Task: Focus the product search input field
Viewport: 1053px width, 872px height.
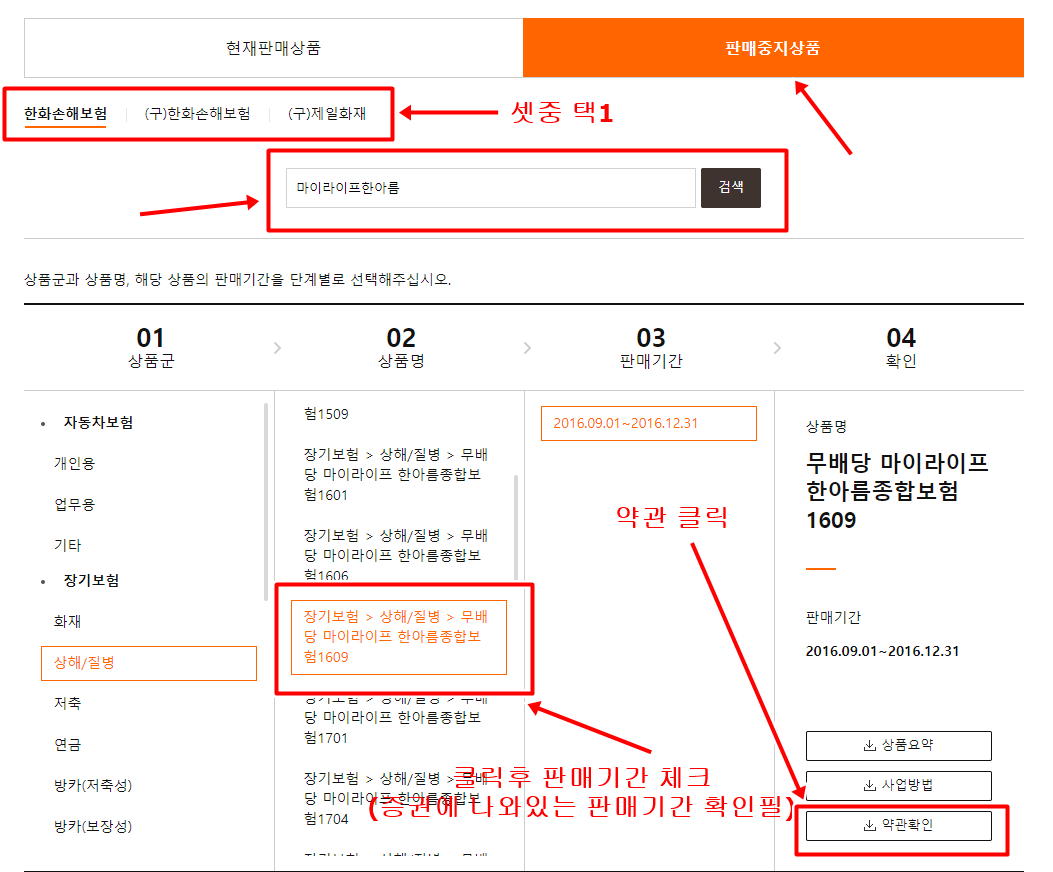Action: 491,187
